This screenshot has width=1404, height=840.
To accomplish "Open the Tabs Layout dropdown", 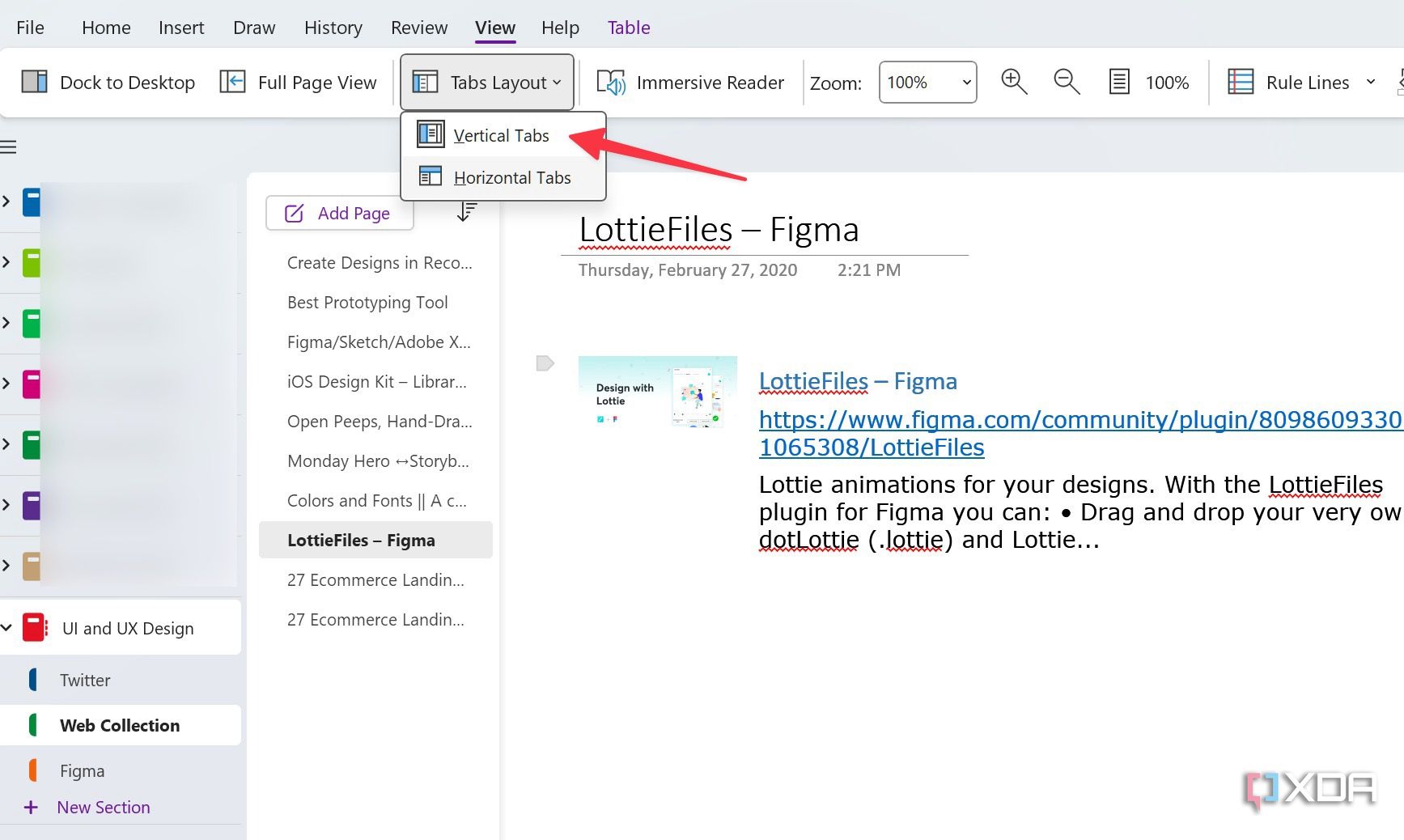I will tap(486, 82).
